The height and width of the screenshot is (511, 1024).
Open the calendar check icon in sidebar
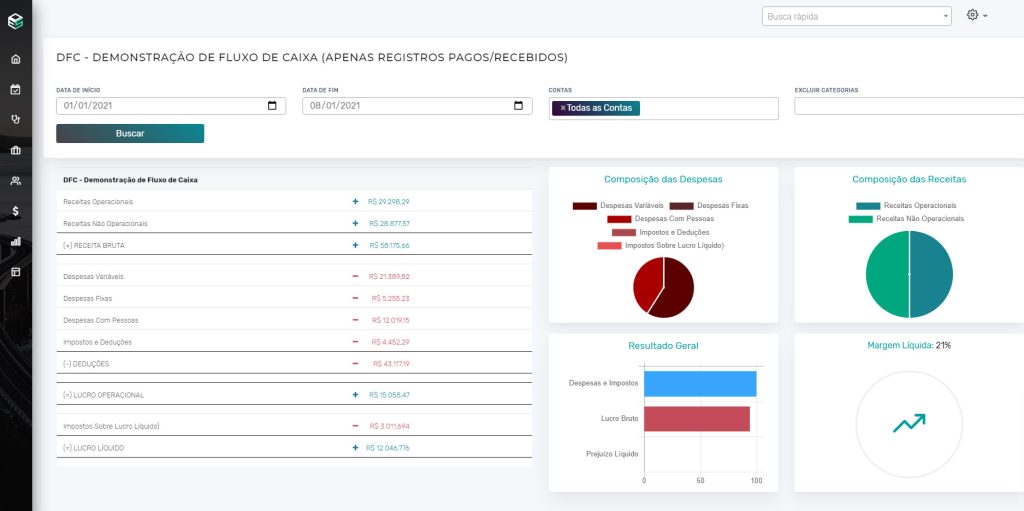(16, 90)
